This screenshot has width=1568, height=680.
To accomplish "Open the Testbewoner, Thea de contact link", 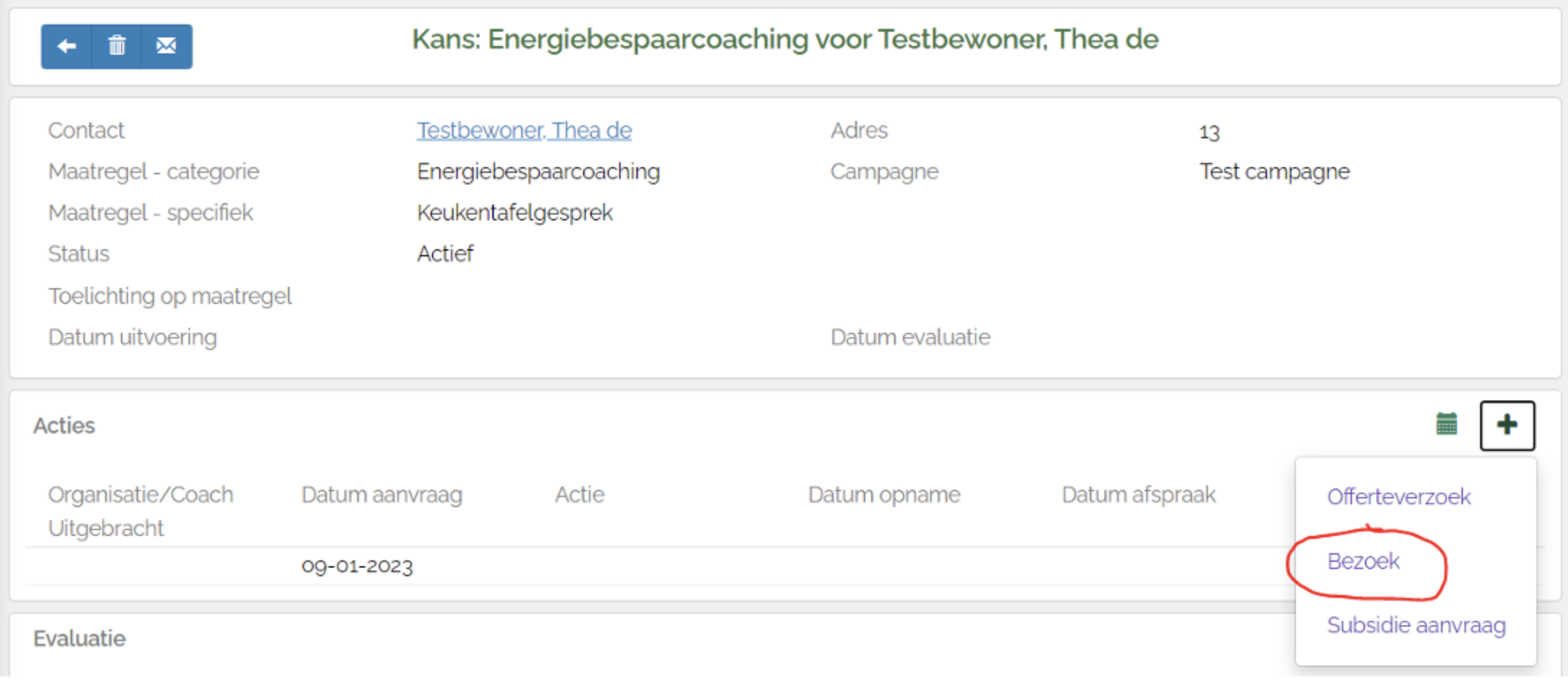I will click(524, 130).
